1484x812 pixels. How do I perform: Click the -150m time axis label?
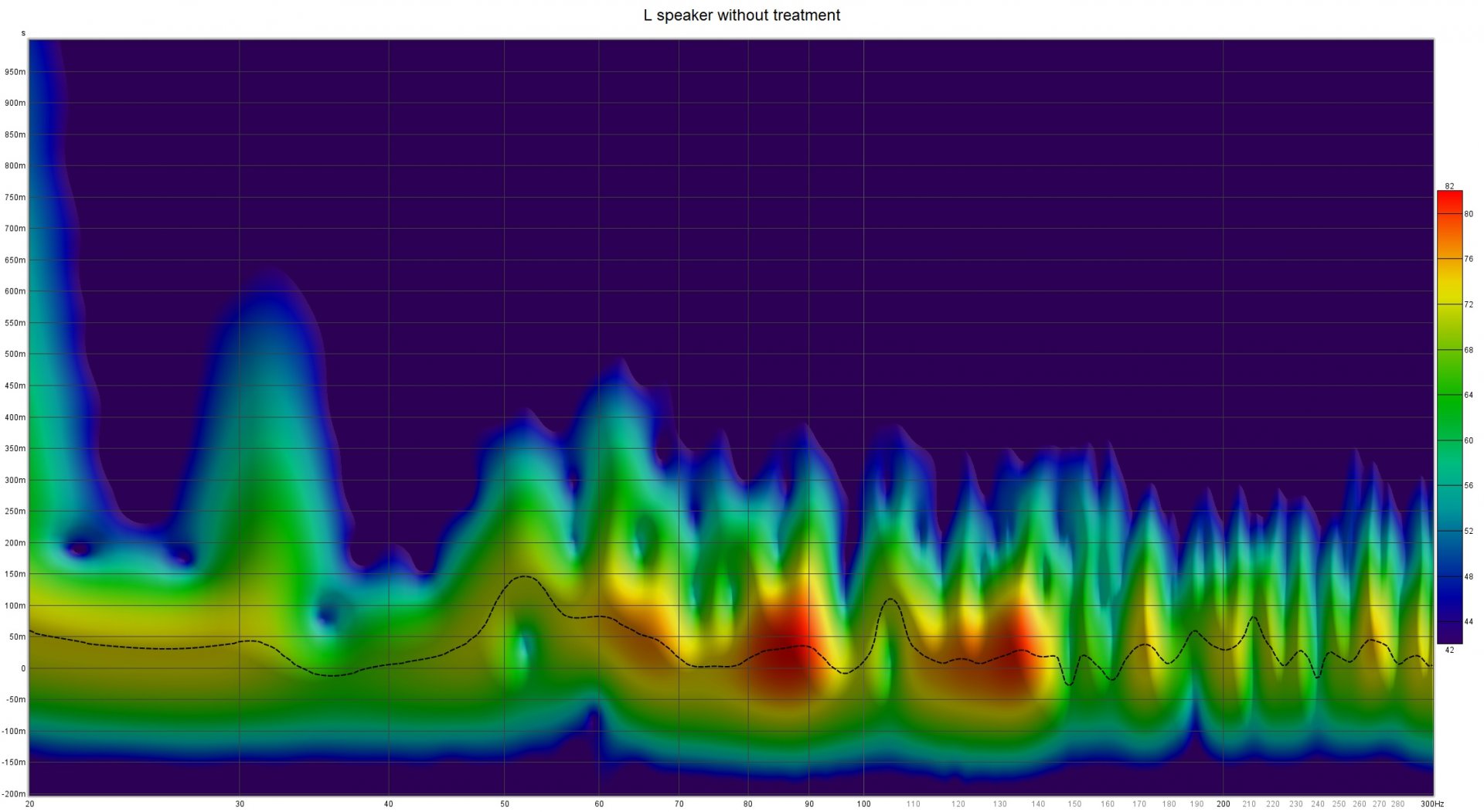point(13,763)
